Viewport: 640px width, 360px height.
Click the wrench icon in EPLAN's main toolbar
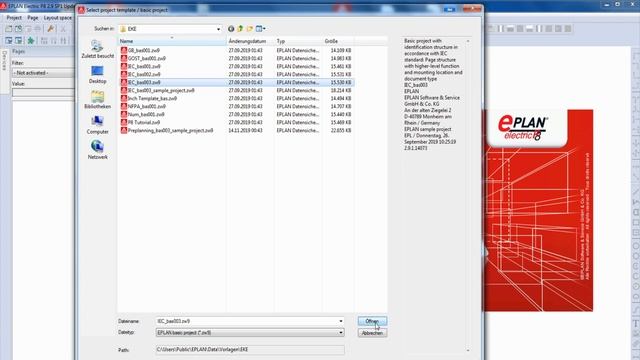51,29
